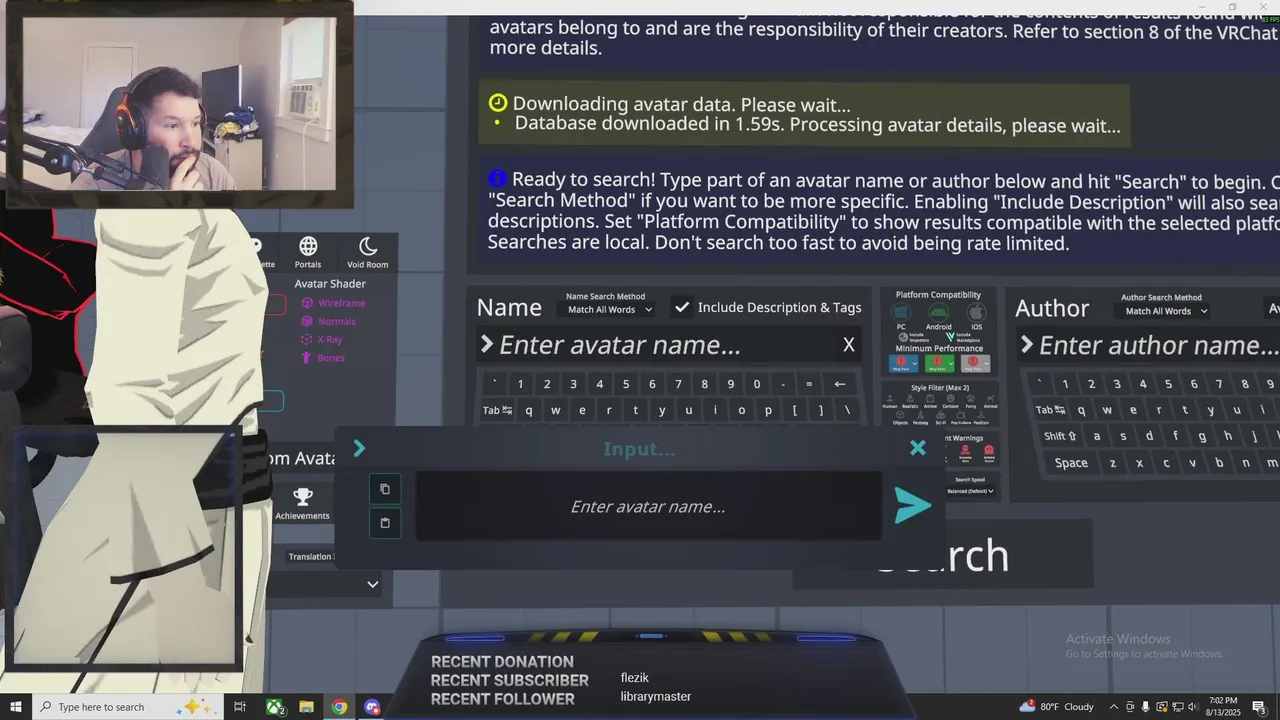Image resolution: width=1280 pixels, height=720 pixels.
Task: Select the Fashion style filter
Action: [x=981, y=418]
